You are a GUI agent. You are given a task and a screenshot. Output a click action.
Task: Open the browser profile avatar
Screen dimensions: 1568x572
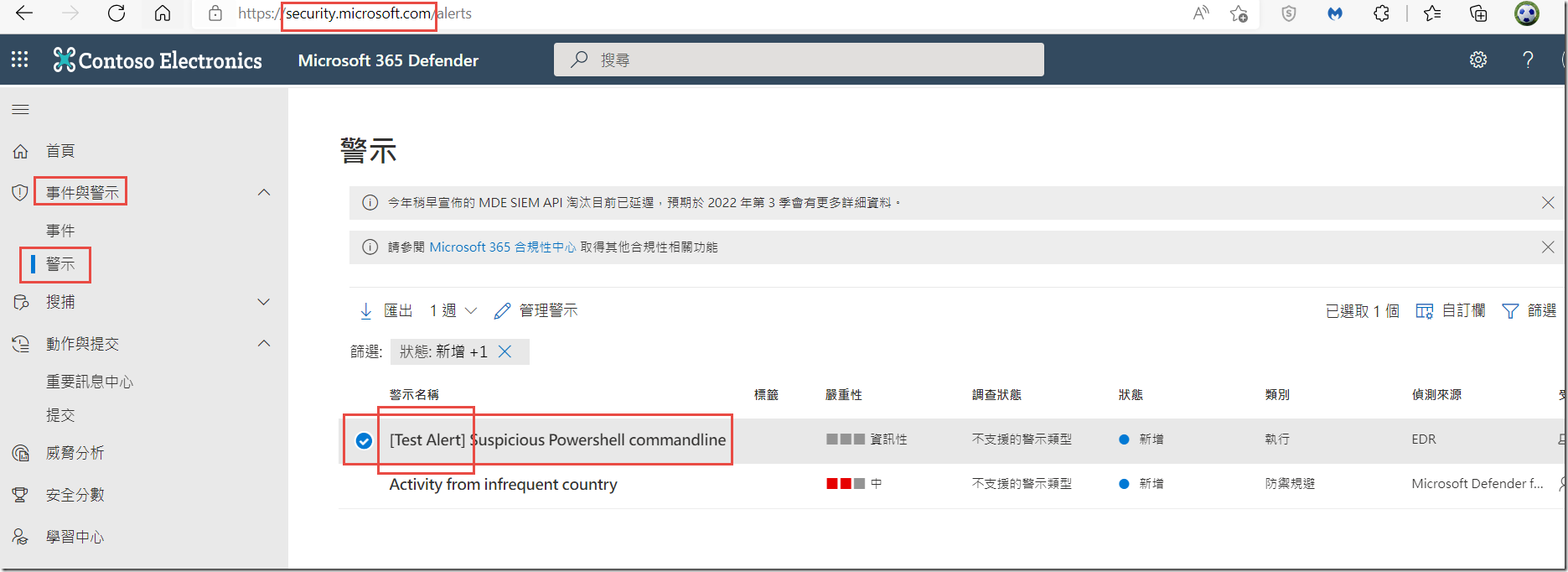point(1527,13)
